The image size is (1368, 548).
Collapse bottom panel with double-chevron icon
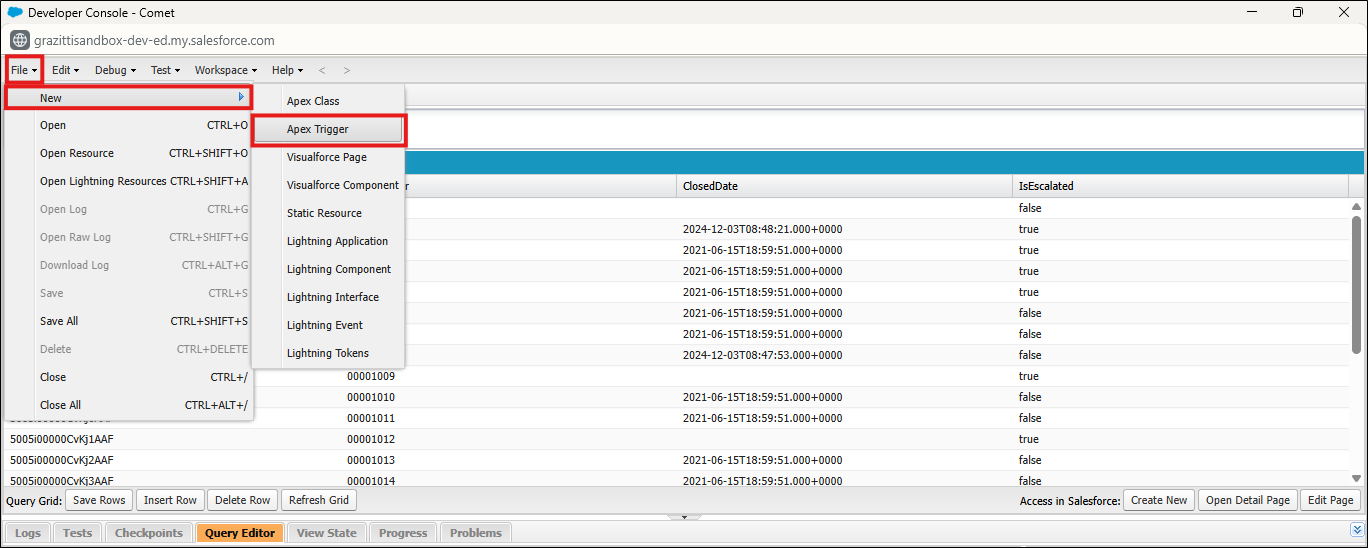click(x=1356, y=530)
